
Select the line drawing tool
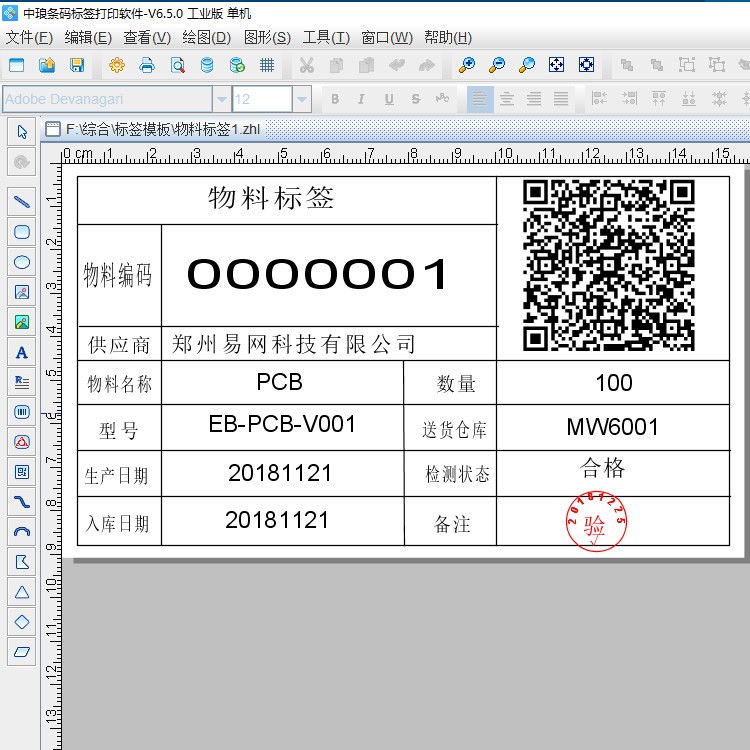(x=22, y=202)
